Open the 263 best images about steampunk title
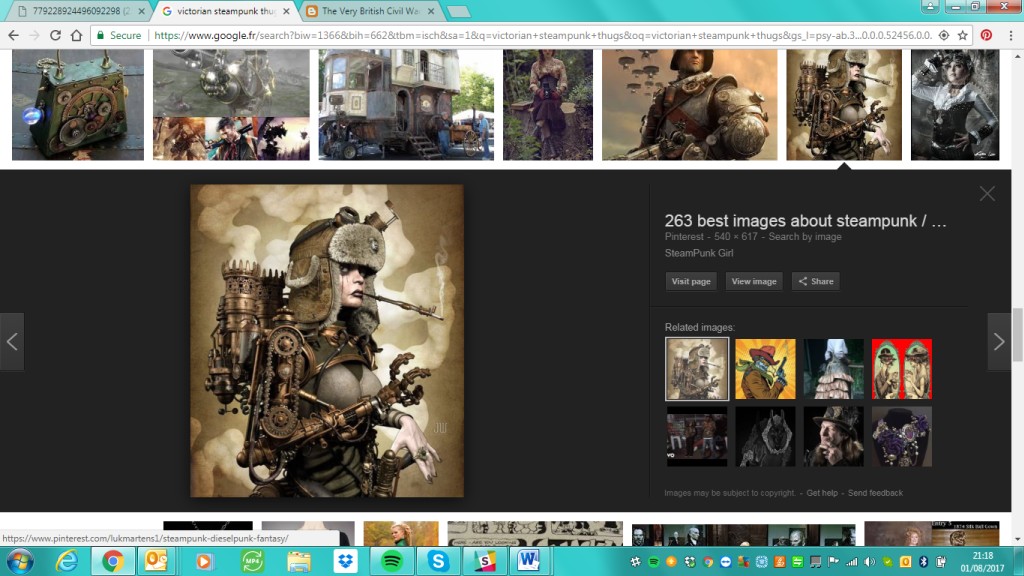1024x576 pixels. pos(805,221)
